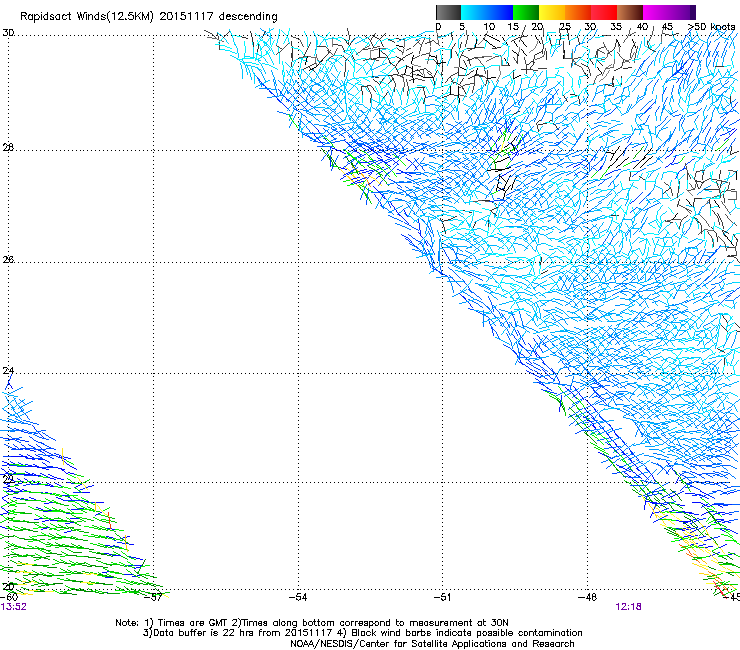740x650 pixels.
Task: Click the longitude axis label '-48'
Action: click(588, 597)
